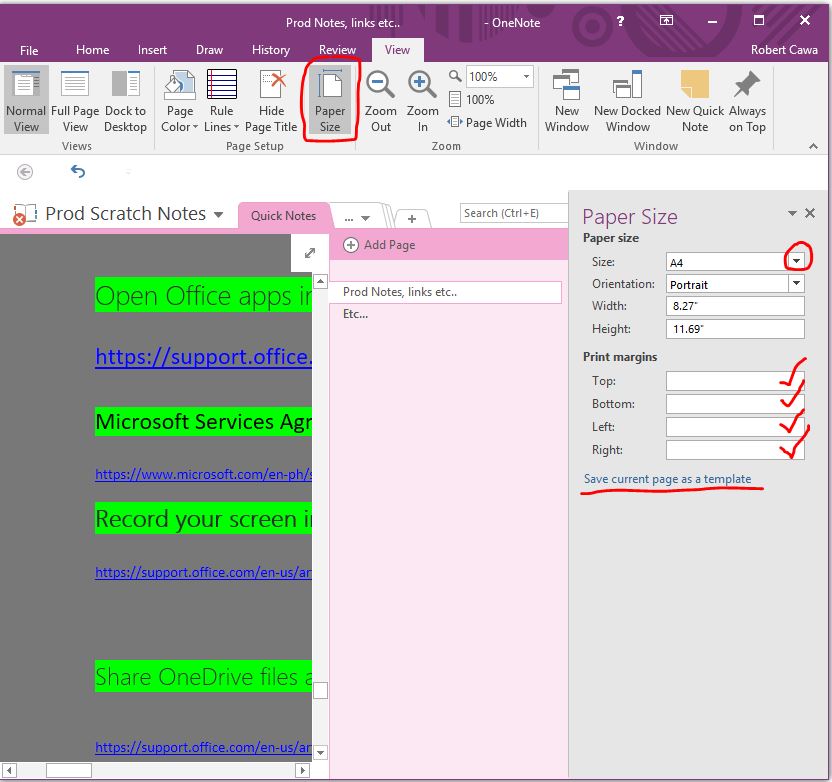This screenshot has width=832, height=782.
Task: Click Add Page button
Action: pyautogui.click(x=380, y=245)
